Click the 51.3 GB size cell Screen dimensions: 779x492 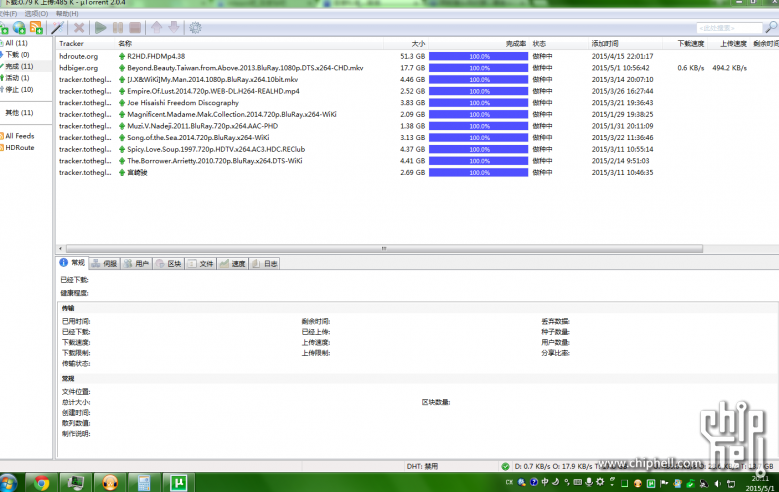pos(413,56)
